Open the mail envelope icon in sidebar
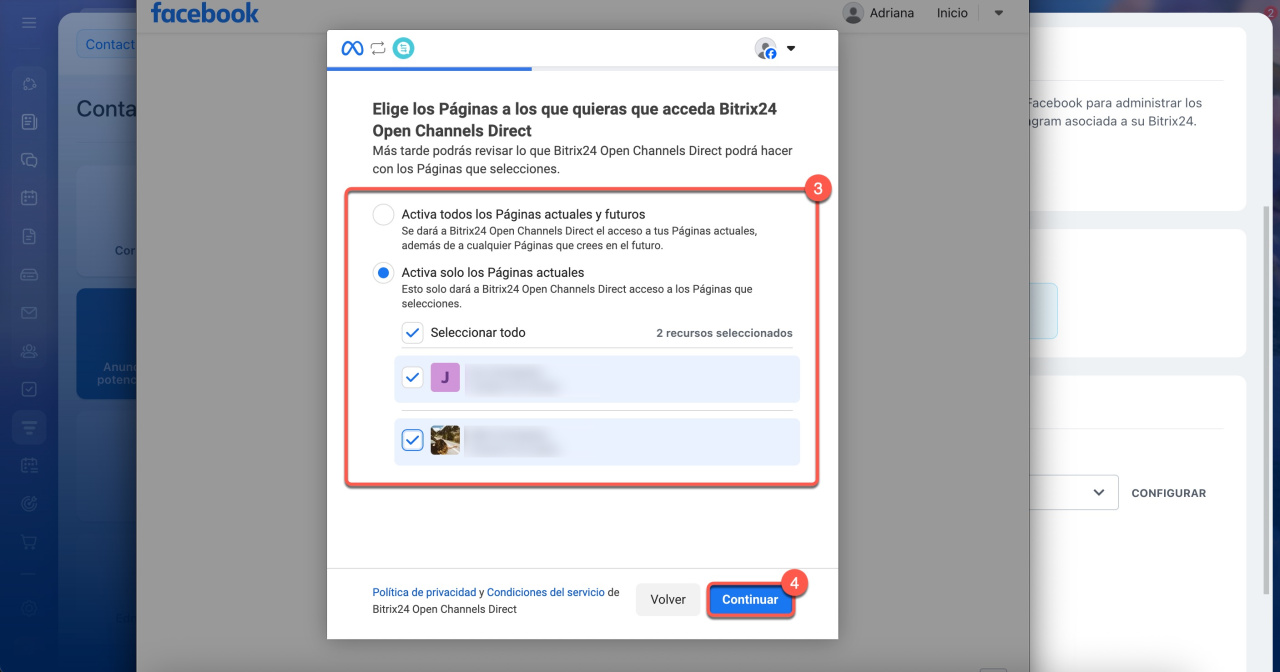Image resolution: width=1280 pixels, height=672 pixels. 29,313
